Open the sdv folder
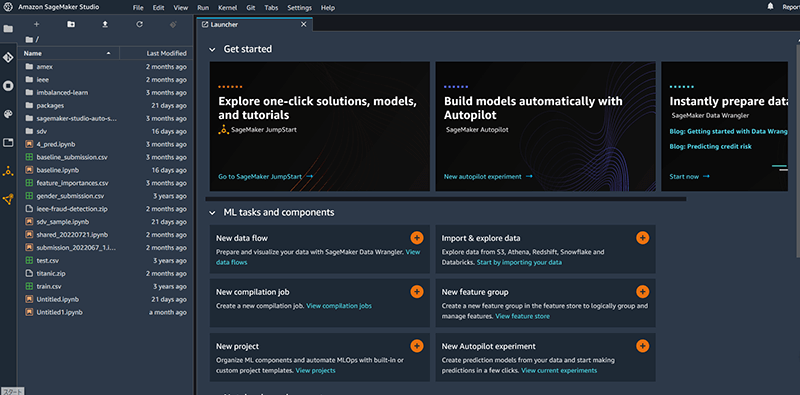This screenshot has height=395, width=800. point(106,132)
